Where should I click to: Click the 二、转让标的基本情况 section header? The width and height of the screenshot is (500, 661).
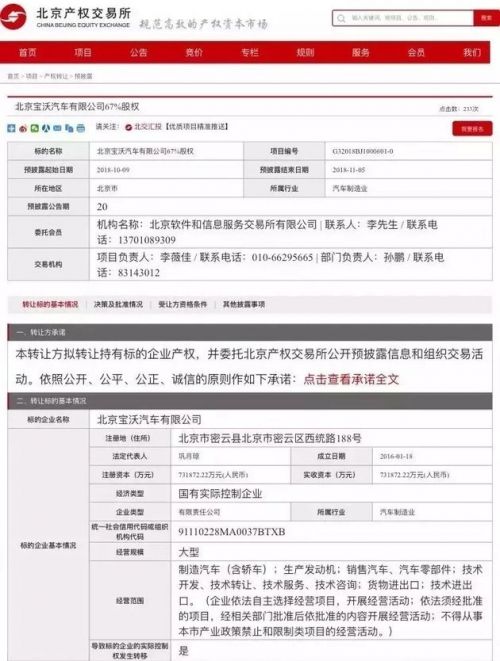click(x=250, y=400)
